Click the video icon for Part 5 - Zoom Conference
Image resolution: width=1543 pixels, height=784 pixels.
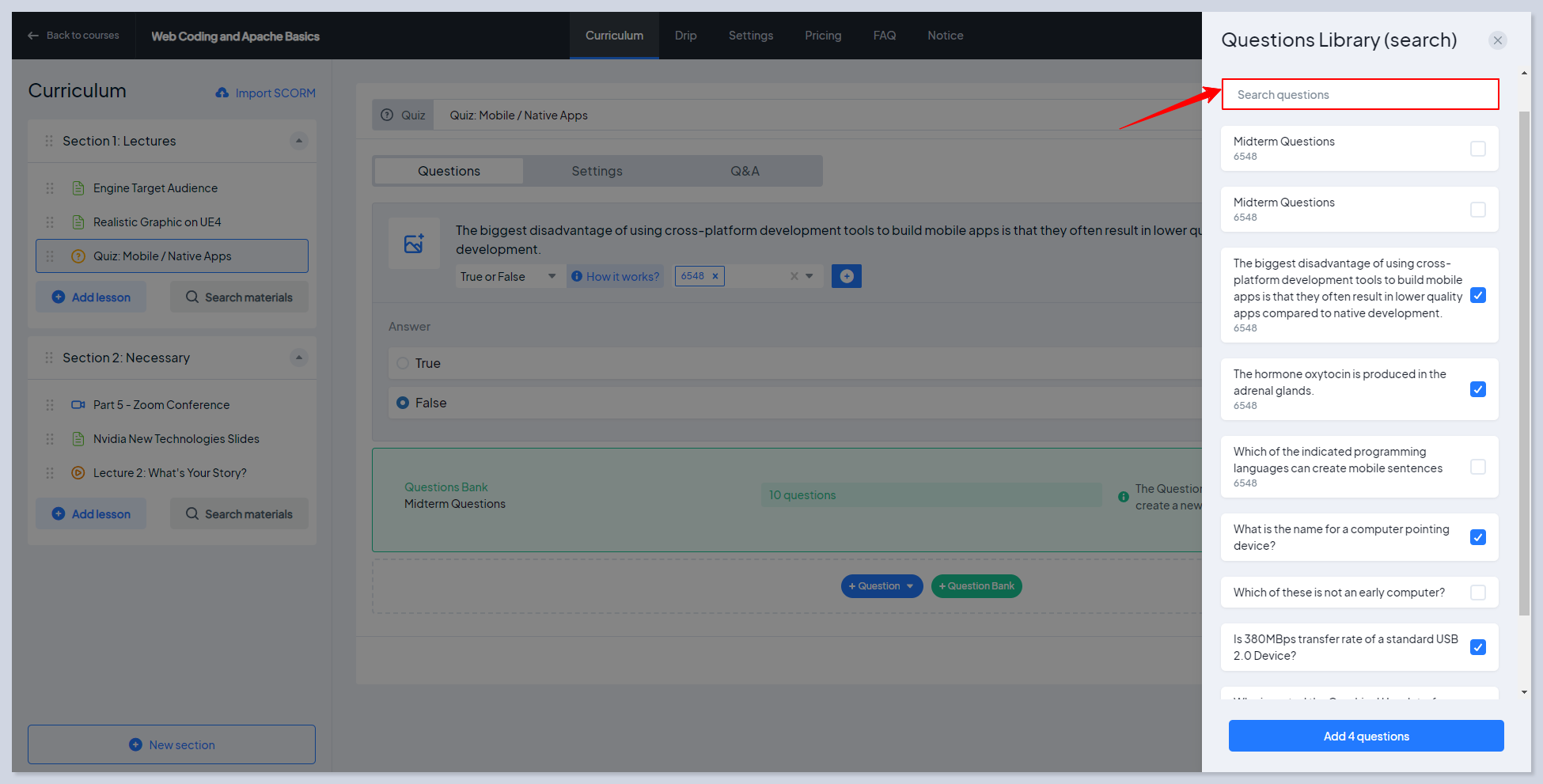78,405
